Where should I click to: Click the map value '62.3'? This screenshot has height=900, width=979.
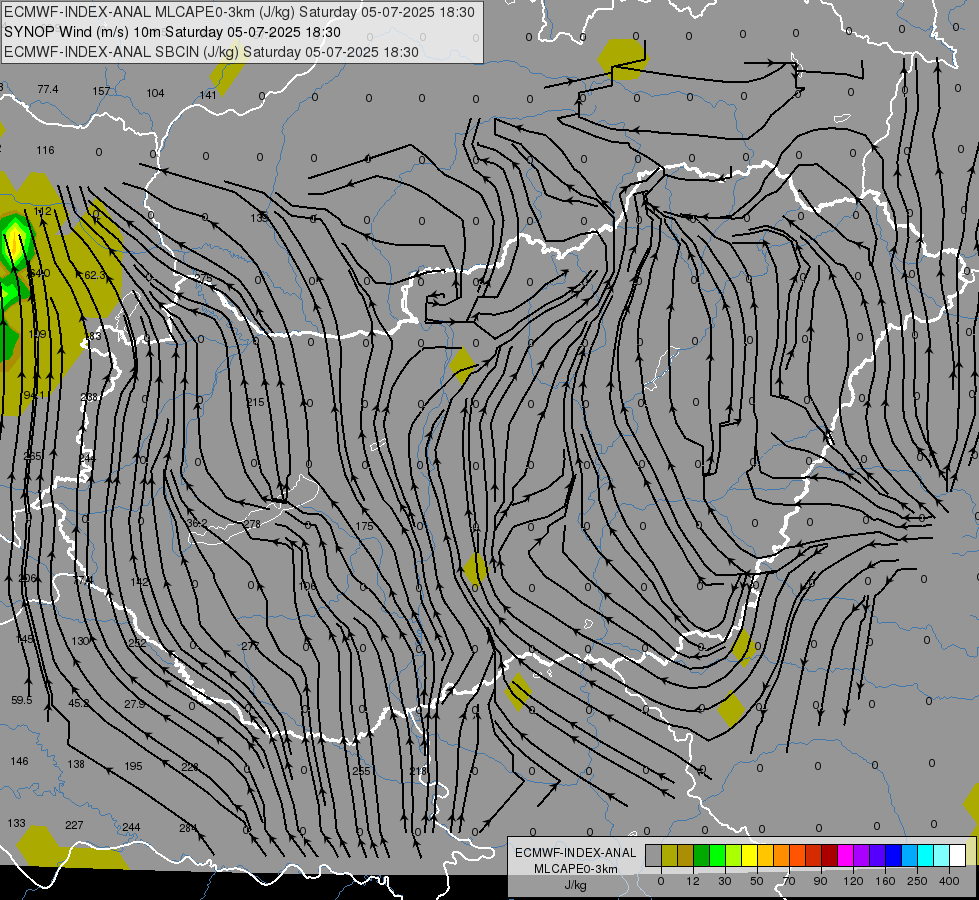pos(95,275)
